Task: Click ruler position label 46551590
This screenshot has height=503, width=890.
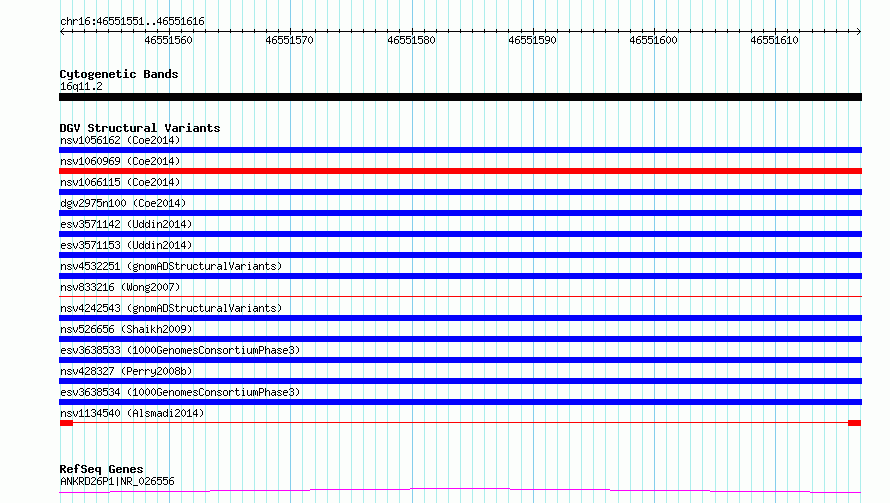Action: click(532, 40)
